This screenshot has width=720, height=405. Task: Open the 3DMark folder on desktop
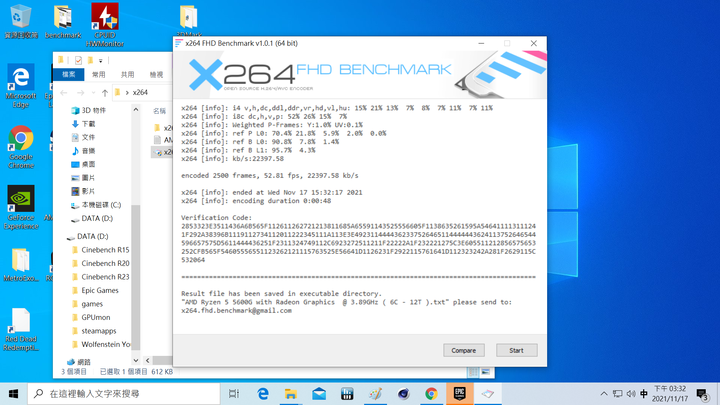pos(189,20)
